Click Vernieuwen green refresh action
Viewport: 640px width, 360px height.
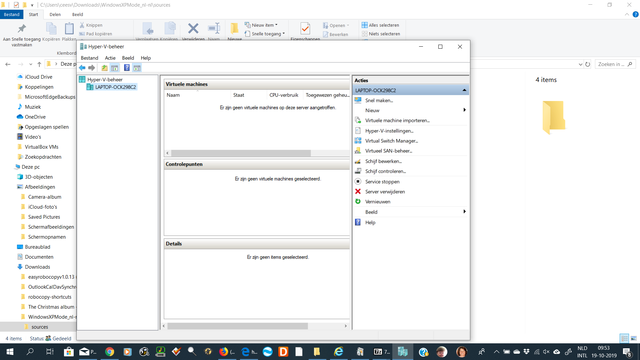pos(378,202)
